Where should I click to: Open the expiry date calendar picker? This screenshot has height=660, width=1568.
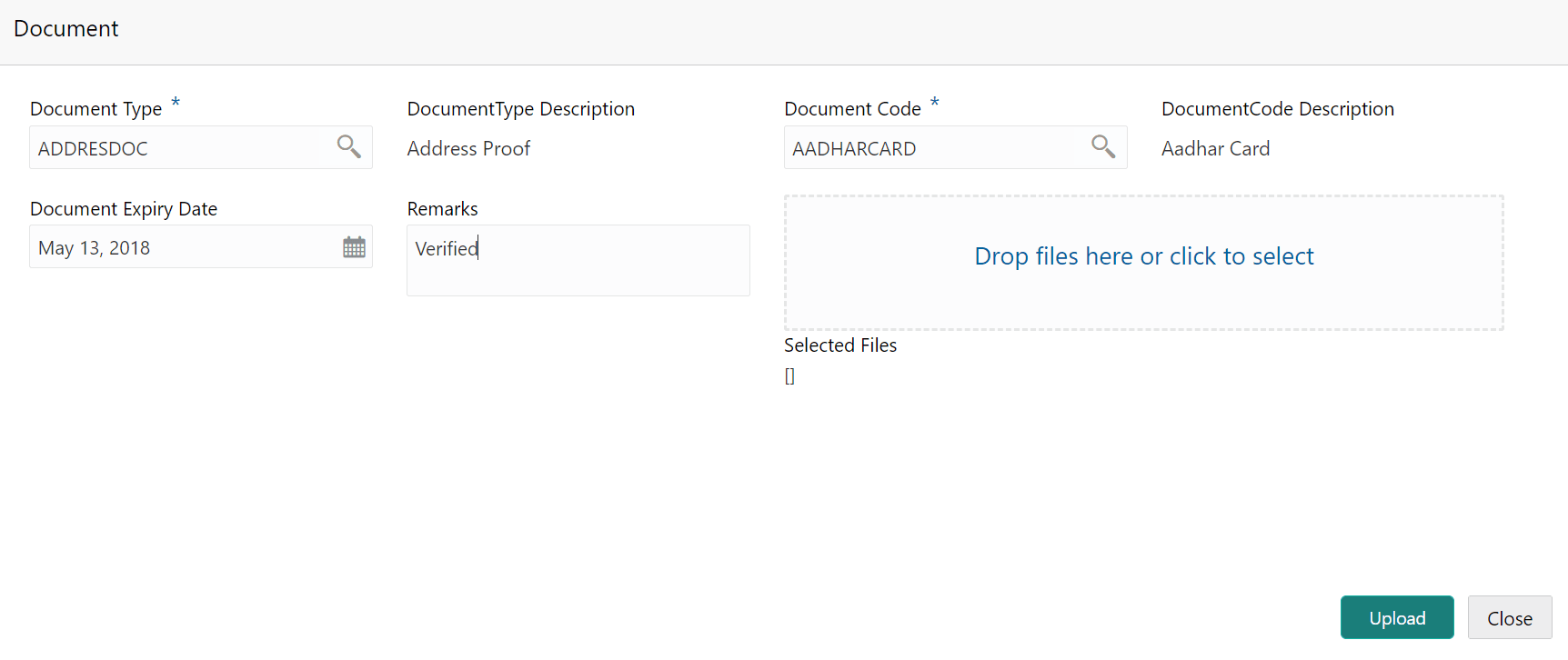tap(354, 247)
